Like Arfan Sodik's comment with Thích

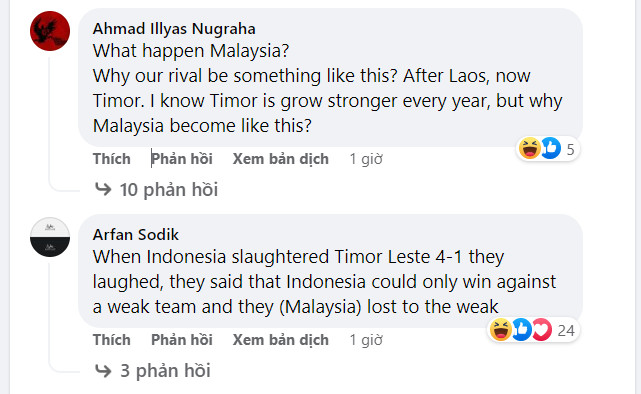click(x=112, y=340)
